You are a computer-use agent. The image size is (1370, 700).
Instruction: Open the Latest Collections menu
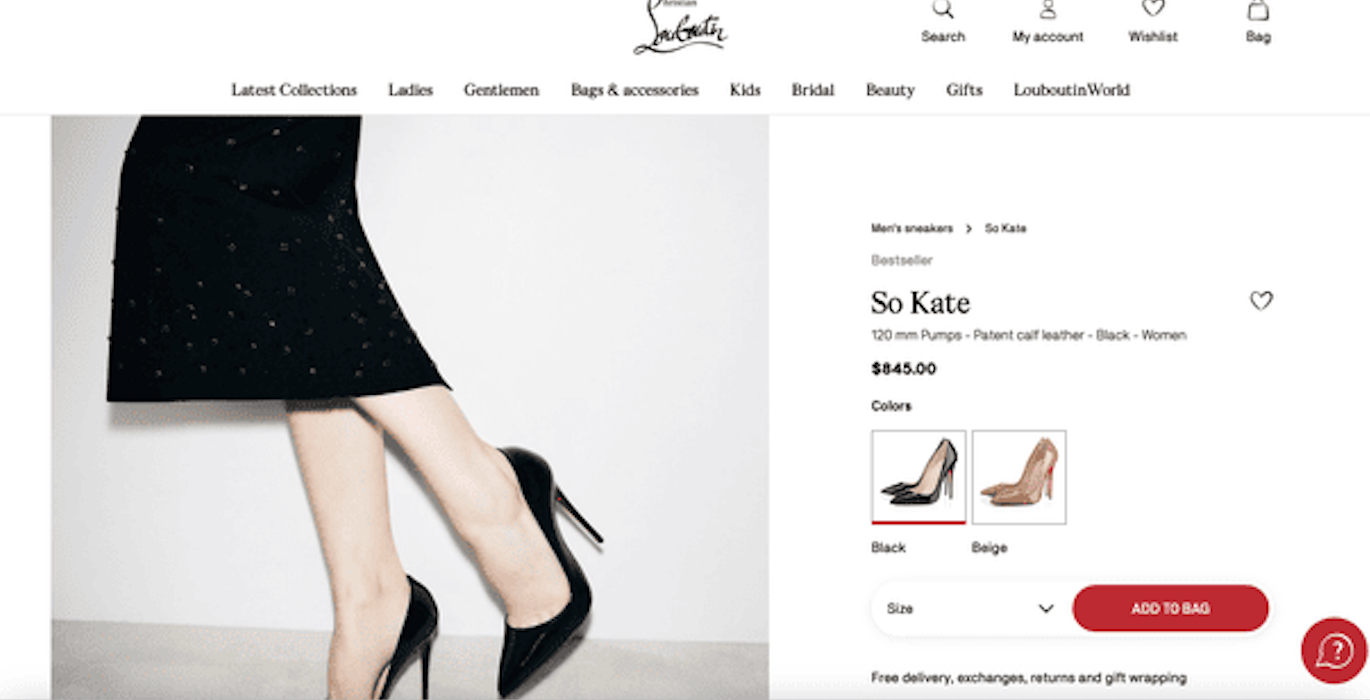point(294,90)
